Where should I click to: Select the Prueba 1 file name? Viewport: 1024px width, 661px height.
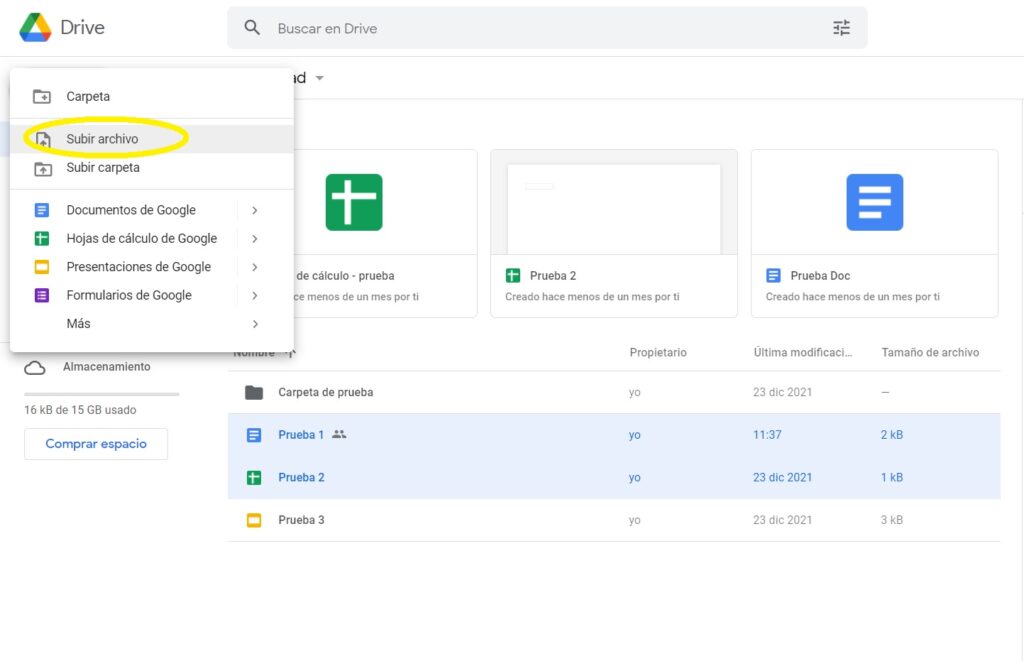(300, 435)
